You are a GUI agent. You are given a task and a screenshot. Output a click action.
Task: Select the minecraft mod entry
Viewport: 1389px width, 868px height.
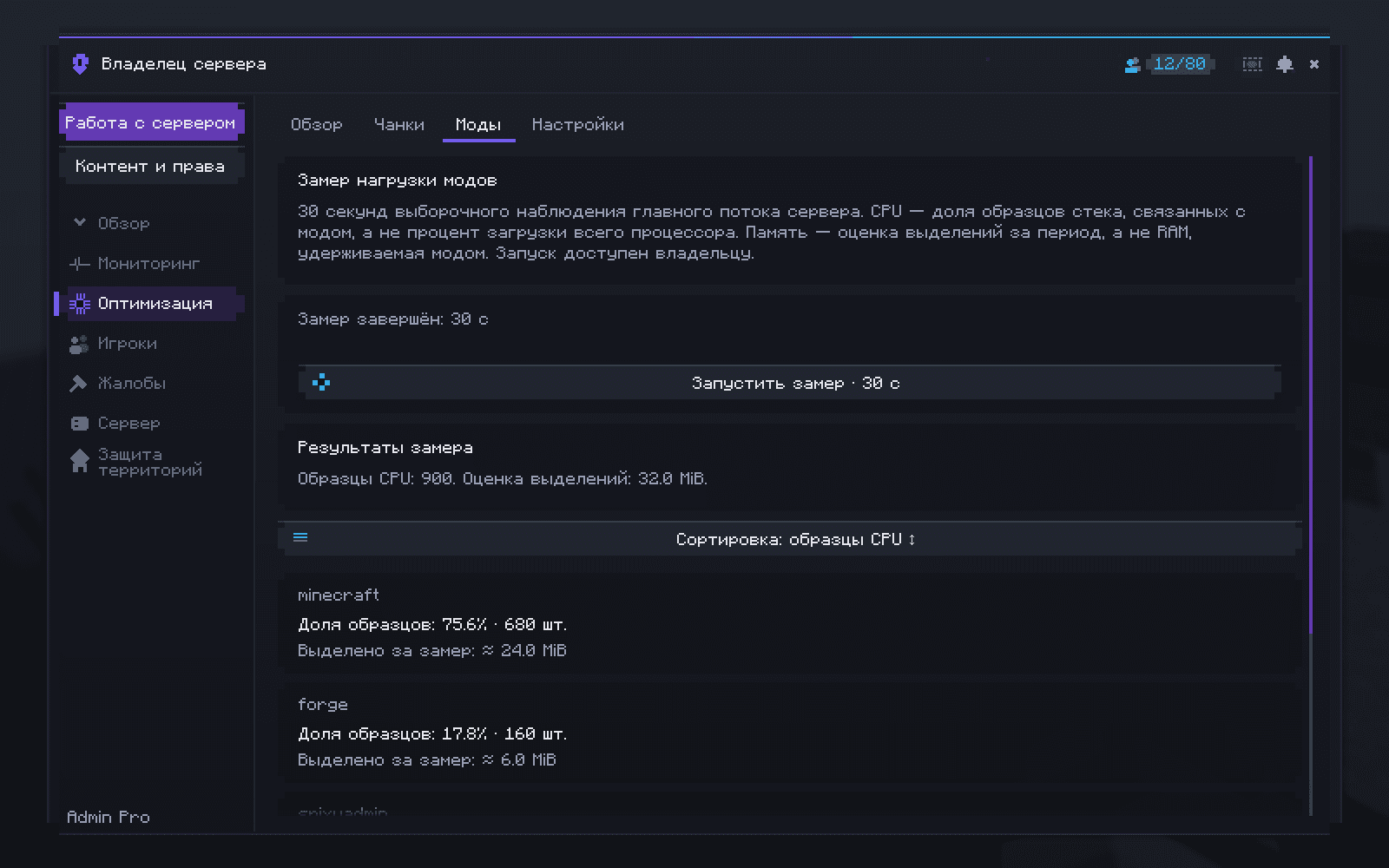coord(790,622)
